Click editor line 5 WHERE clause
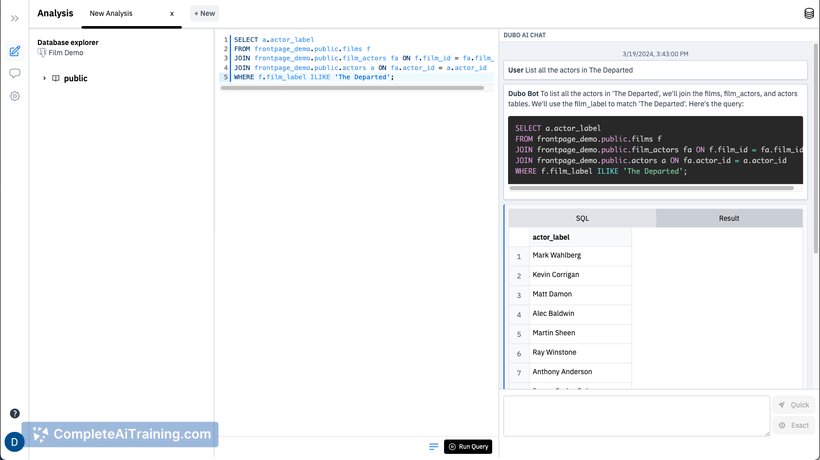This screenshot has height=460, width=820. (314, 77)
